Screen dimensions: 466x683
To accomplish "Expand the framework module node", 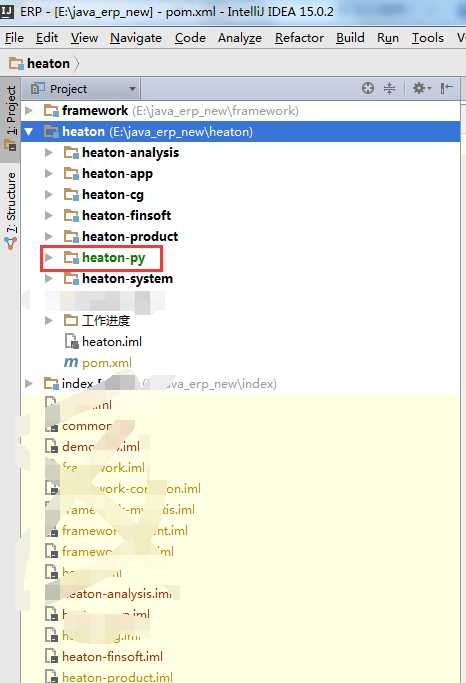I will 29,111.
